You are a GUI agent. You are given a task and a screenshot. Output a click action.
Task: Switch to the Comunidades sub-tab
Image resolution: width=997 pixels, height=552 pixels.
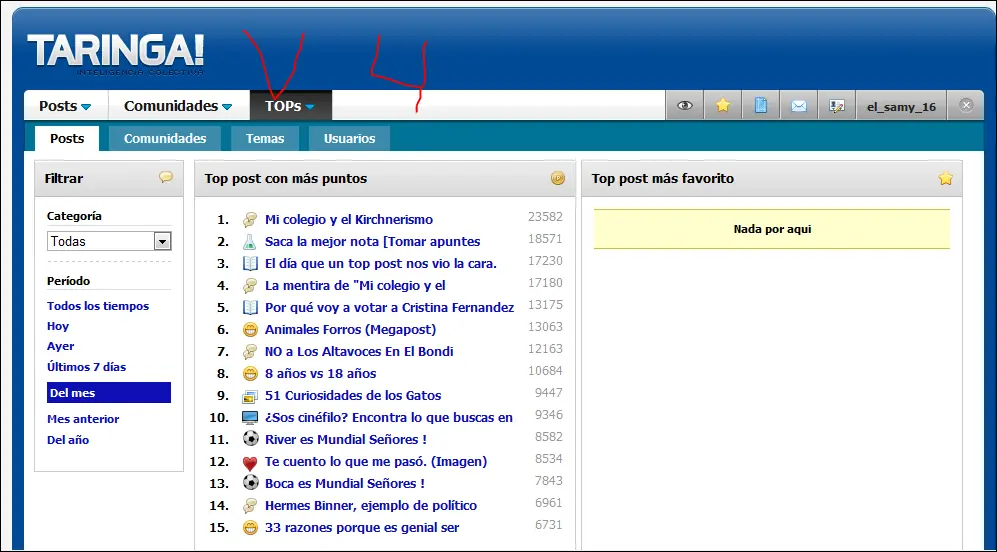tap(165, 139)
